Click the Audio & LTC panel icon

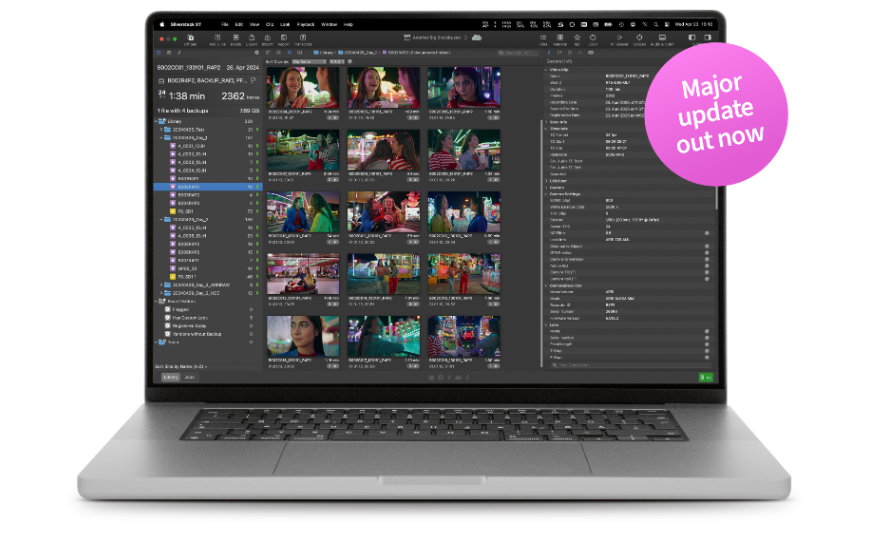[x=662, y=39]
